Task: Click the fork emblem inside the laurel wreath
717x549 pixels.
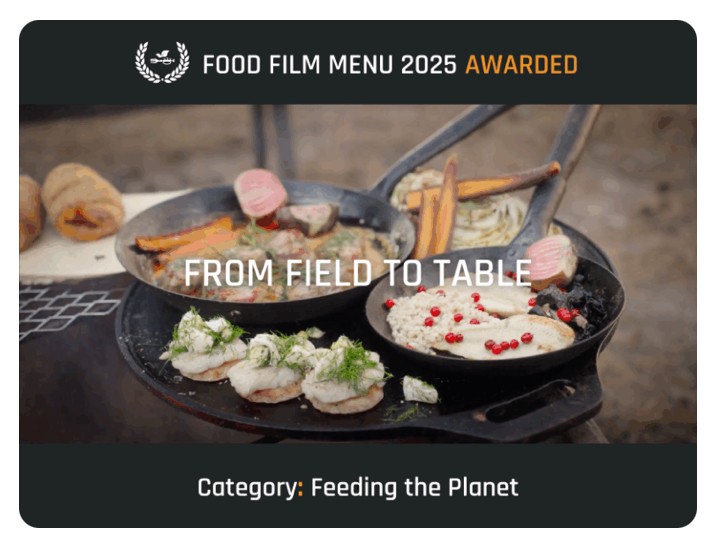Action: (x=162, y=58)
